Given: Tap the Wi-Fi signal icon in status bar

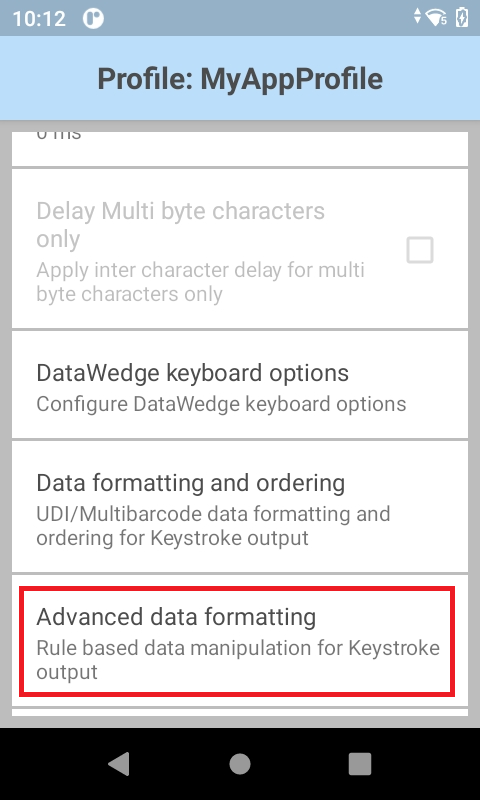Looking at the screenshot, I should coord(437,18).
